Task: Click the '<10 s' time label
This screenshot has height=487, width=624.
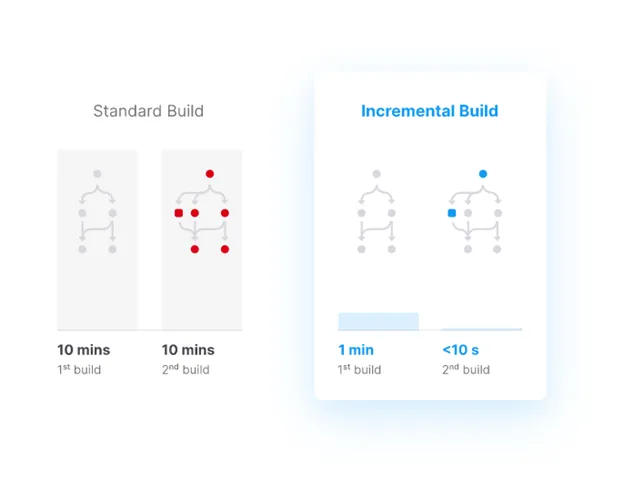Action: [460, 350]
